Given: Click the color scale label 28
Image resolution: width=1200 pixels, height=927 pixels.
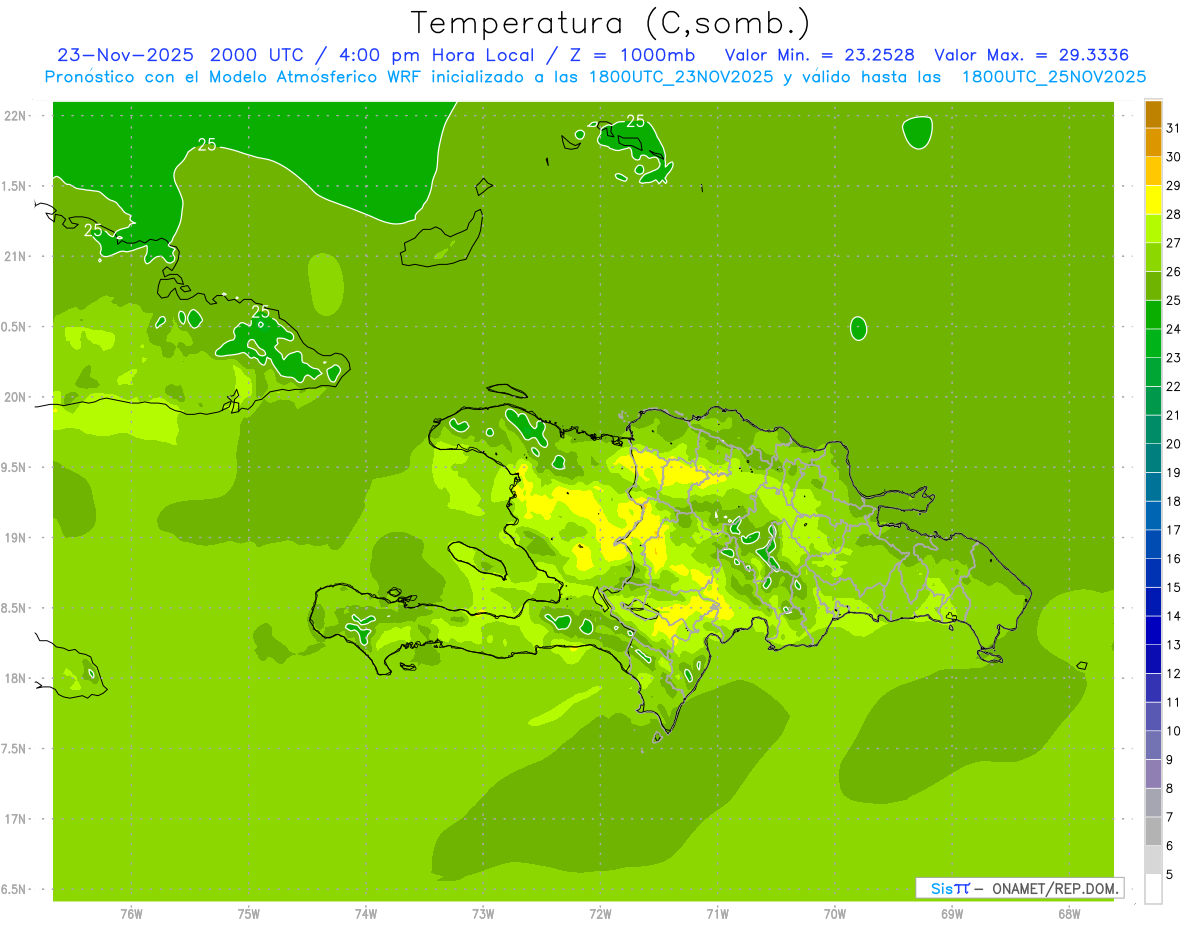Looking at the screenshot, I should (x=1173, y=214).
